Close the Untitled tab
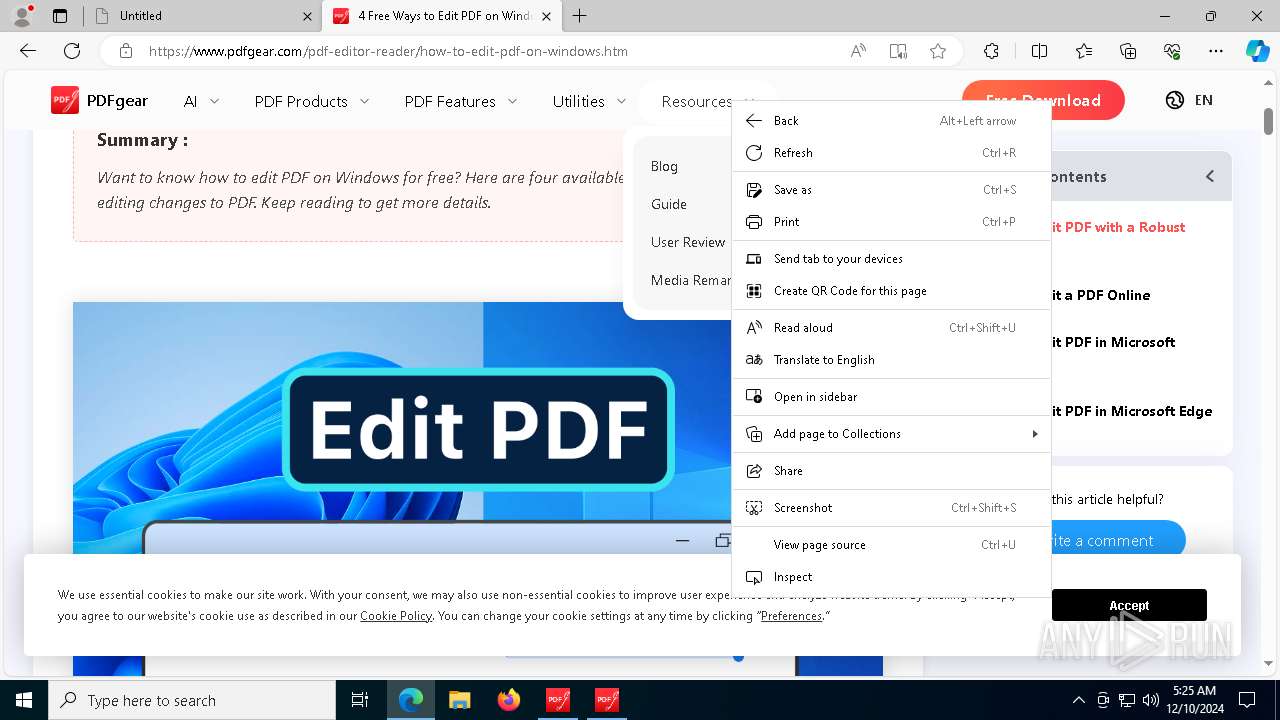The height and width of the screenshot is (720, 1280). click(x=307, y=16)
